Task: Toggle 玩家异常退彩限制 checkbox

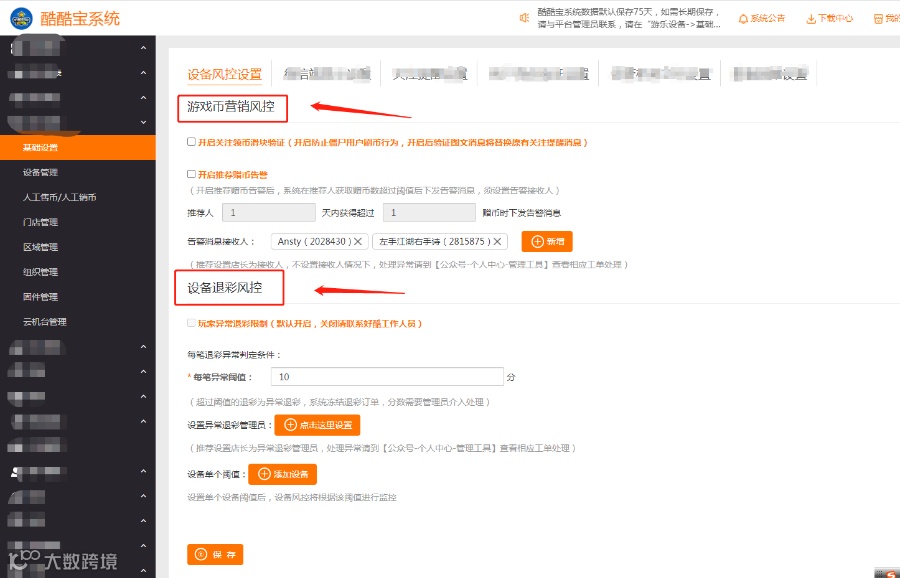Action: tap(191, 323)
